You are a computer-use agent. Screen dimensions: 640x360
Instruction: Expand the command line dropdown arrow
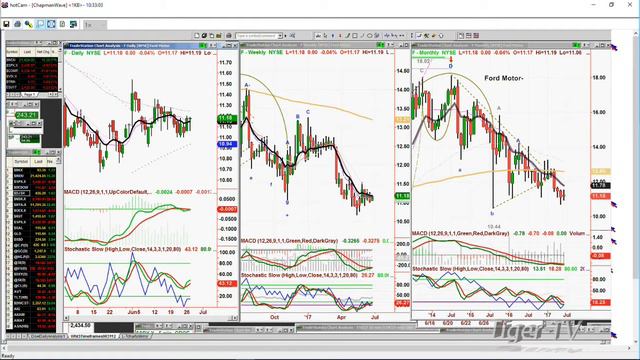click(x=280, y=36)
